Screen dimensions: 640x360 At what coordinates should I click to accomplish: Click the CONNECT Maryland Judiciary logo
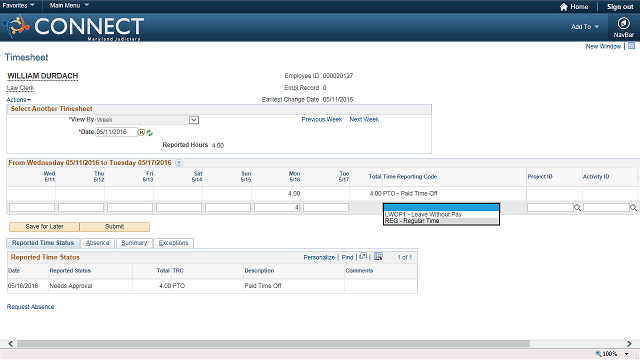73,27
